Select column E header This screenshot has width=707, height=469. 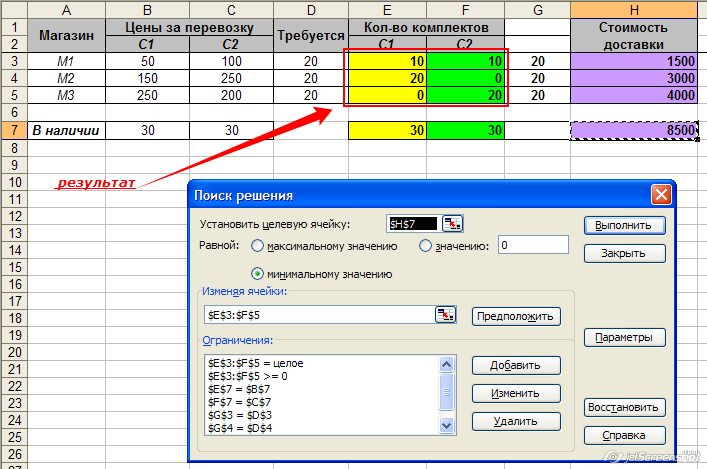pyautogui.click(x=387, y=9)
